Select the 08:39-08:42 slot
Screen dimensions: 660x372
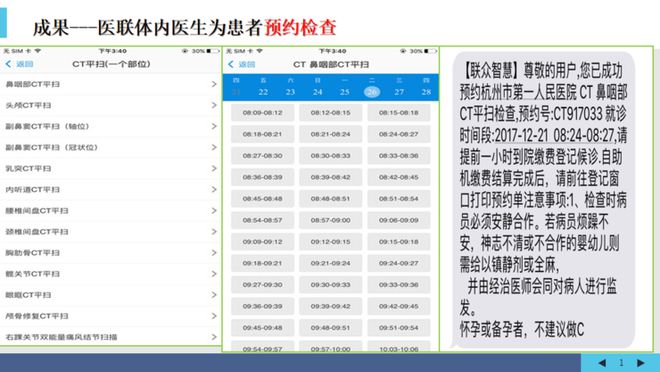click(330, 177)
